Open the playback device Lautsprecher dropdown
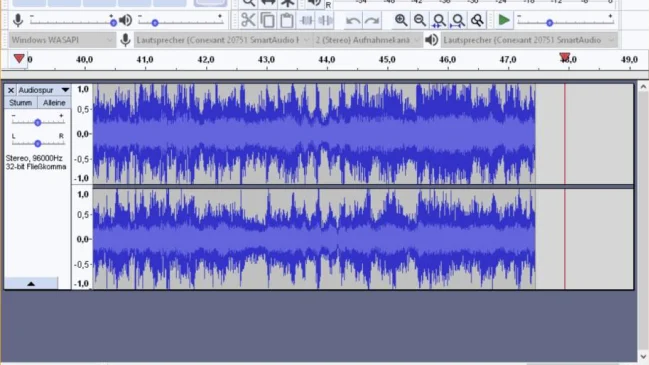This screenshot has height=365, width=649. point(529,40)
